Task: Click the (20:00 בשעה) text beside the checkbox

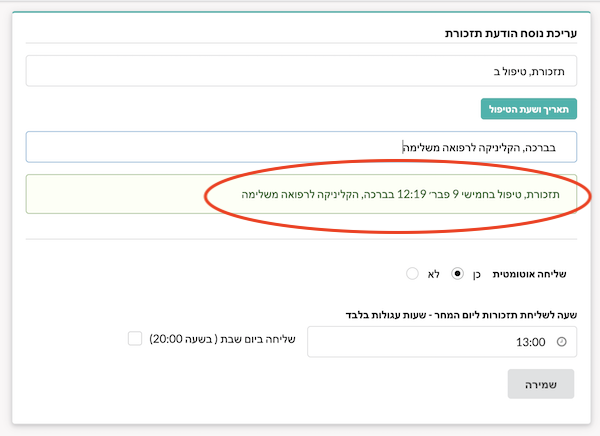Action: coord(183,339)
